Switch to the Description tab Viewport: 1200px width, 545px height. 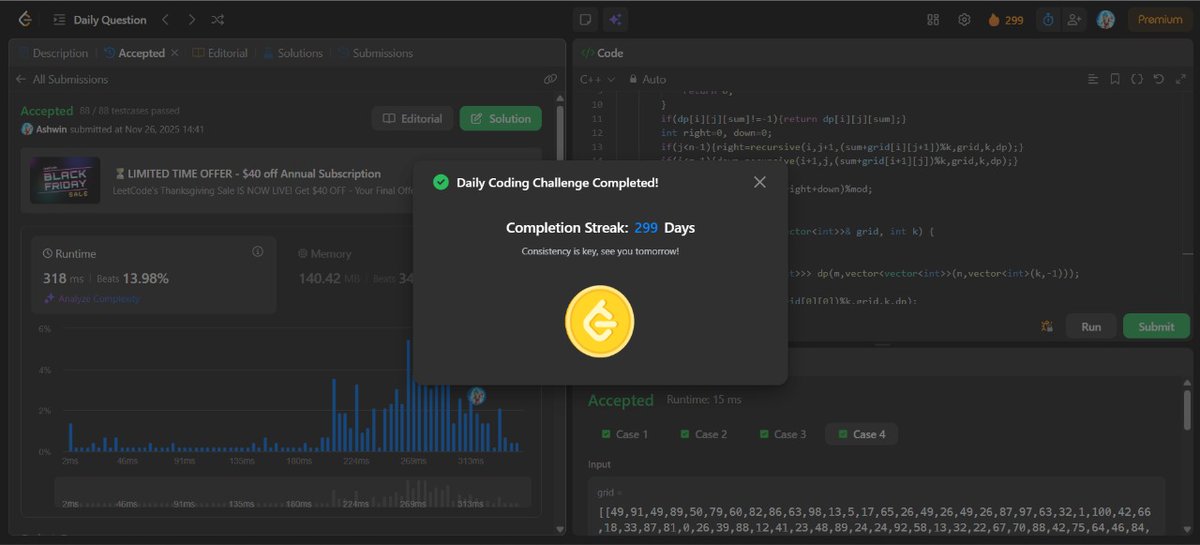click(52, 53)
